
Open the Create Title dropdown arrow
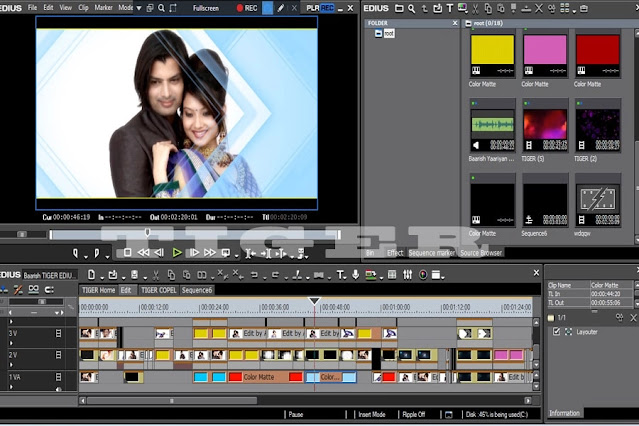pyautogui.click(x=346, y=278)
